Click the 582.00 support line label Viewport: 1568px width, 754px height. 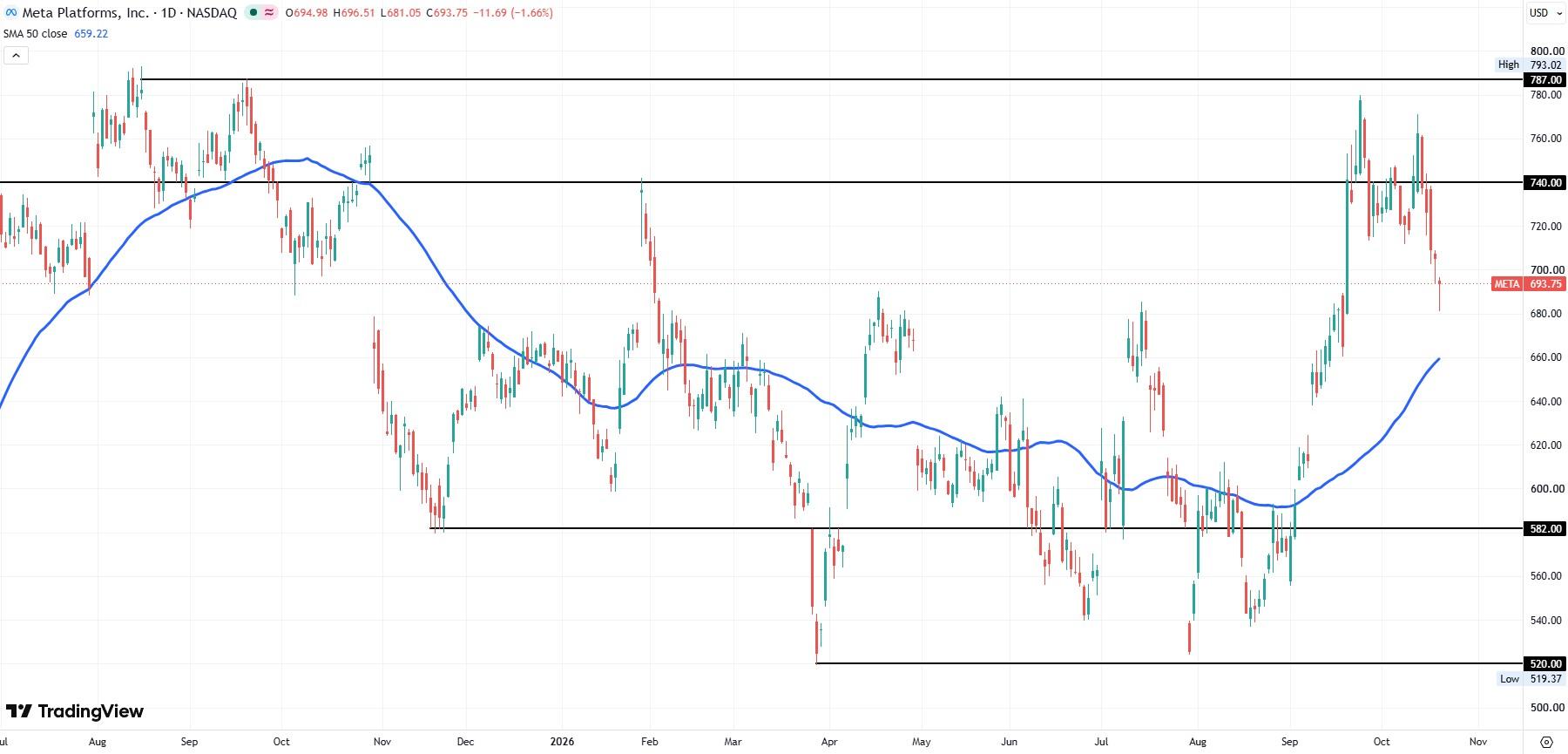tap(1546, 529)
